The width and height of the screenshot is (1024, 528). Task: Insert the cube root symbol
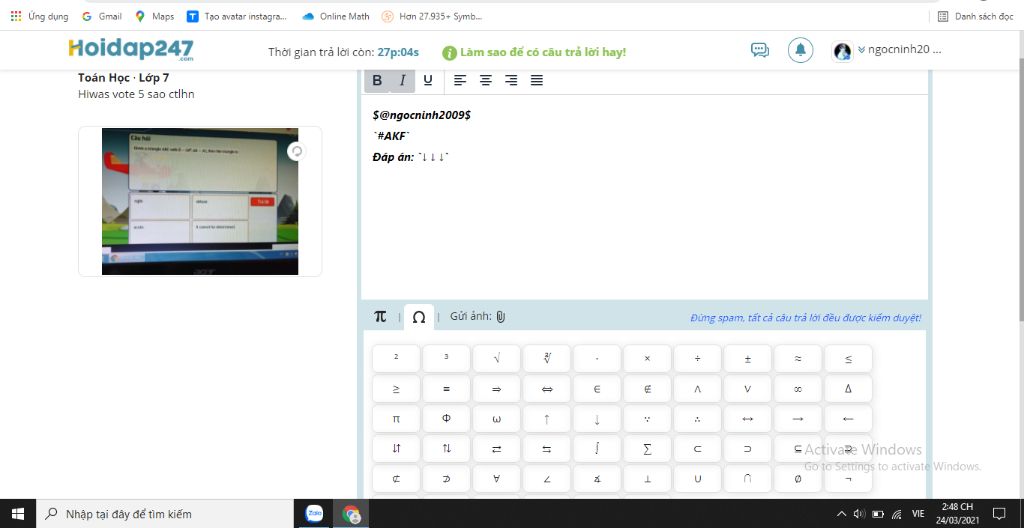click(547, 359)
